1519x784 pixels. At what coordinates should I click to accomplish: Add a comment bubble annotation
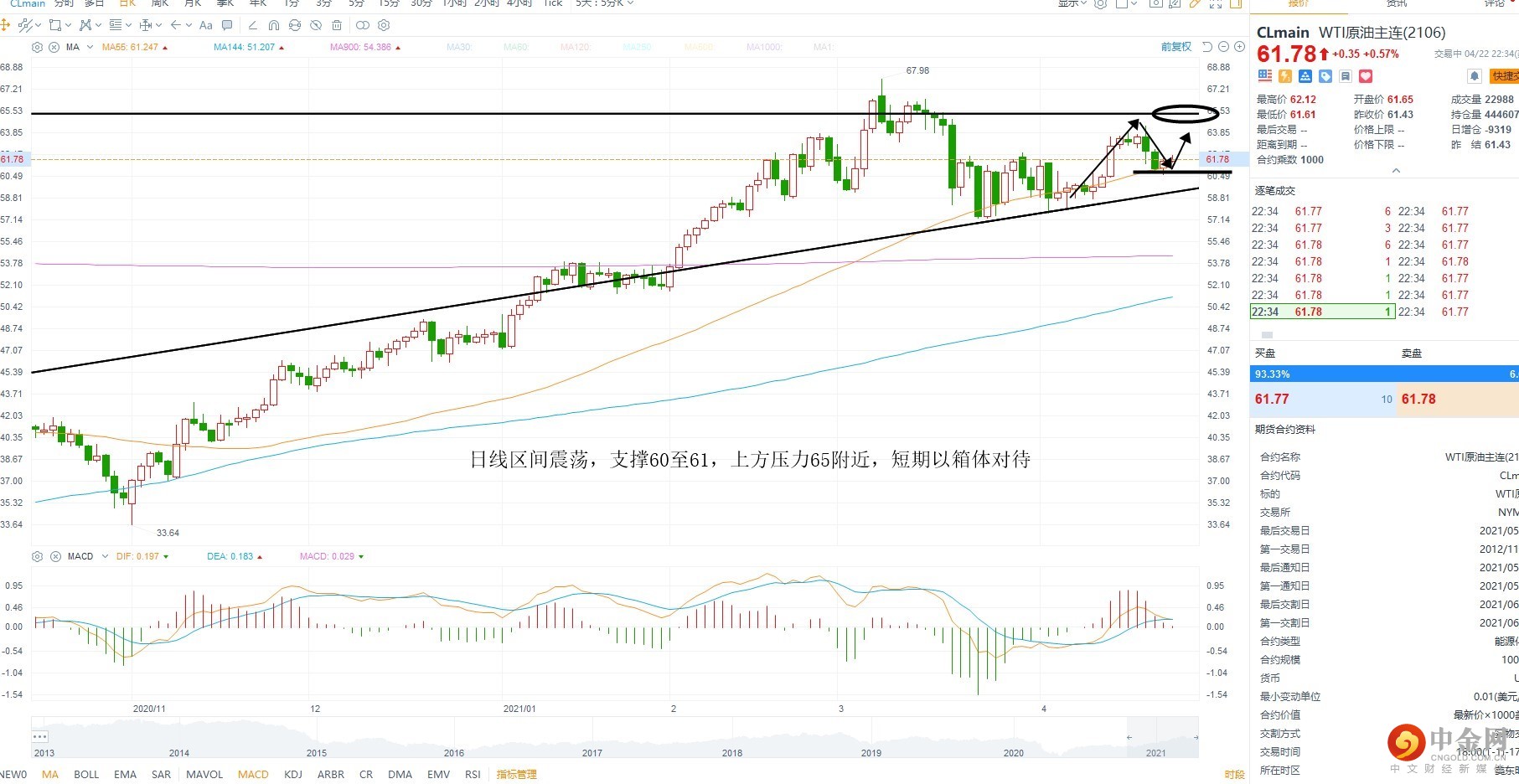click(x=227, y=25)
